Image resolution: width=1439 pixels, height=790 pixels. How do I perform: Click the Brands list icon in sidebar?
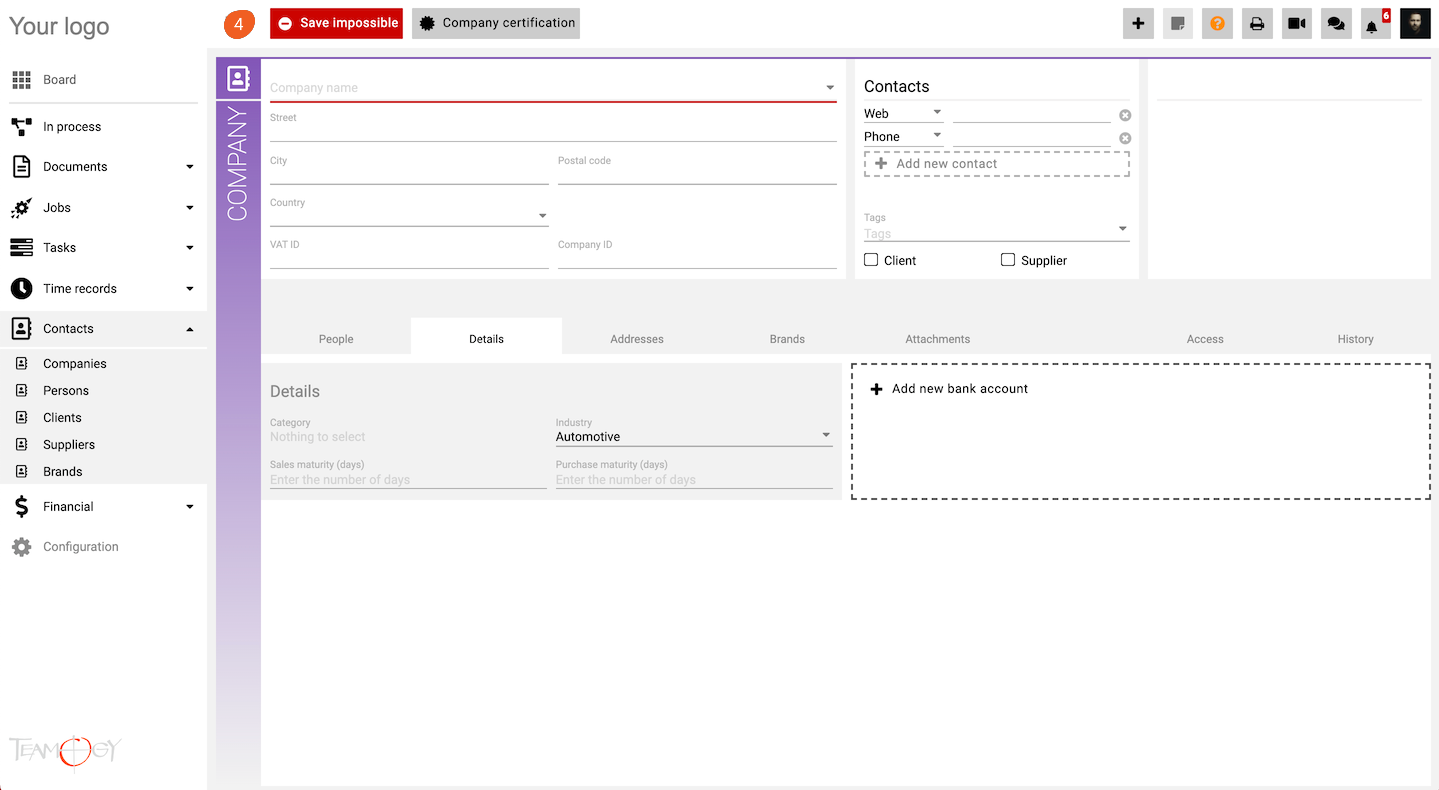[x=22, y=472]
